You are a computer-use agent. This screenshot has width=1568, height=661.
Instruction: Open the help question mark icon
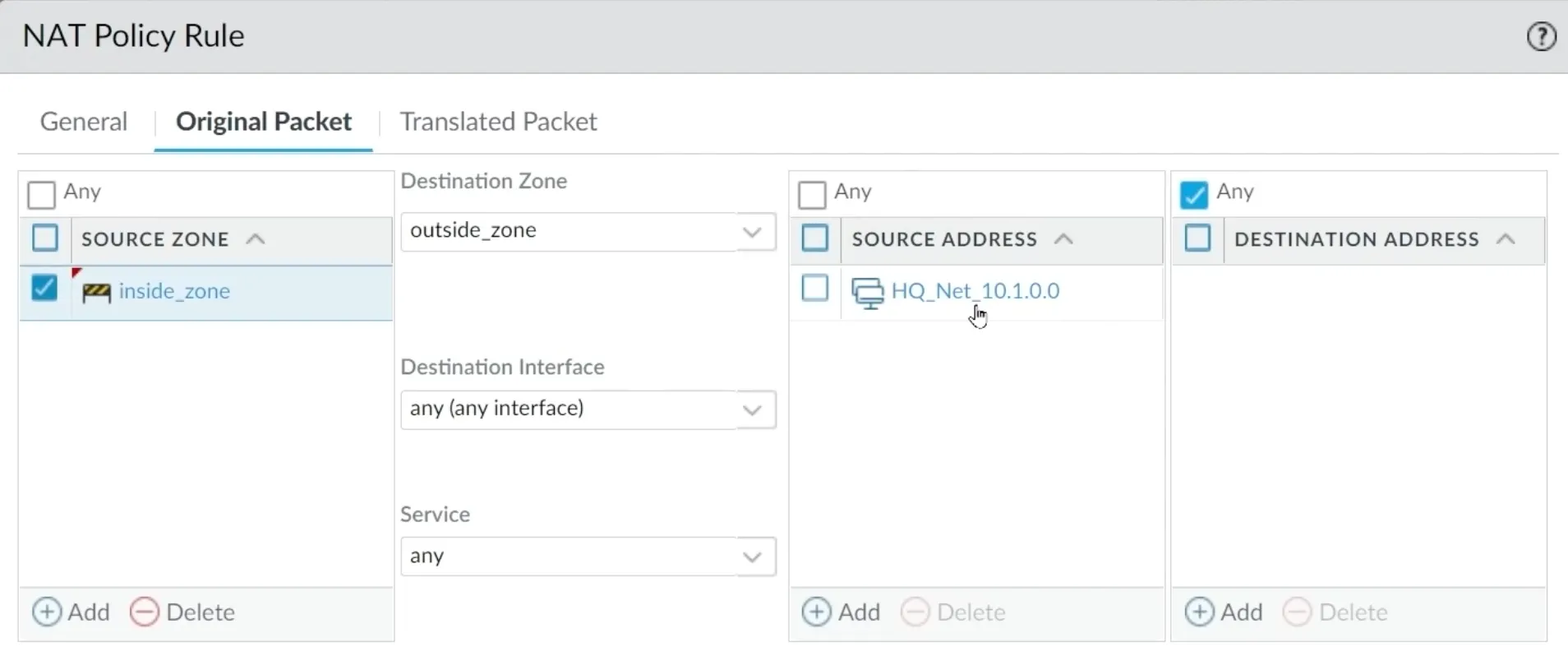(x=1541, y=37)
